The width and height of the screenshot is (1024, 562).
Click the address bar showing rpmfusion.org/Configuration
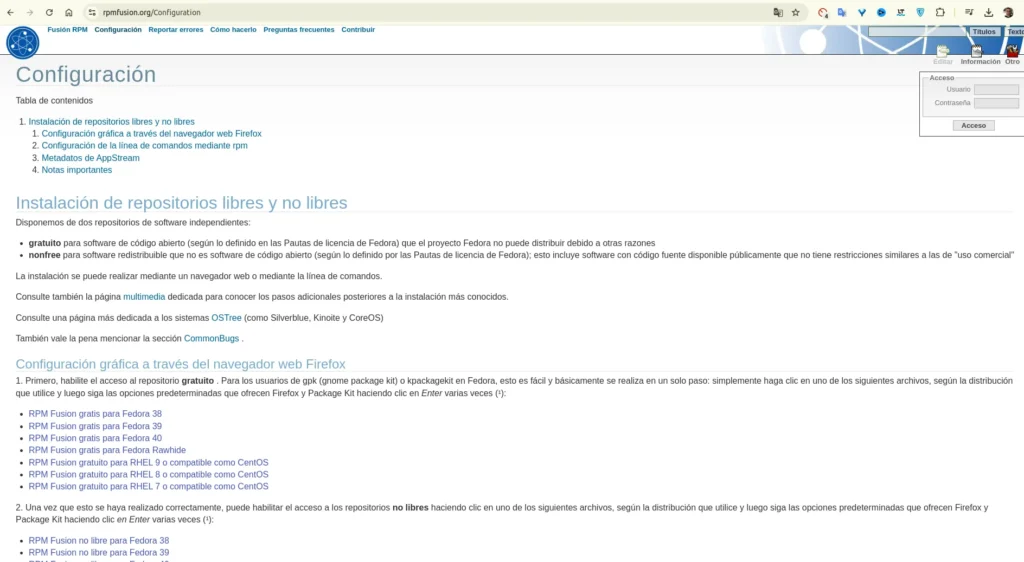tap(431, 12)
